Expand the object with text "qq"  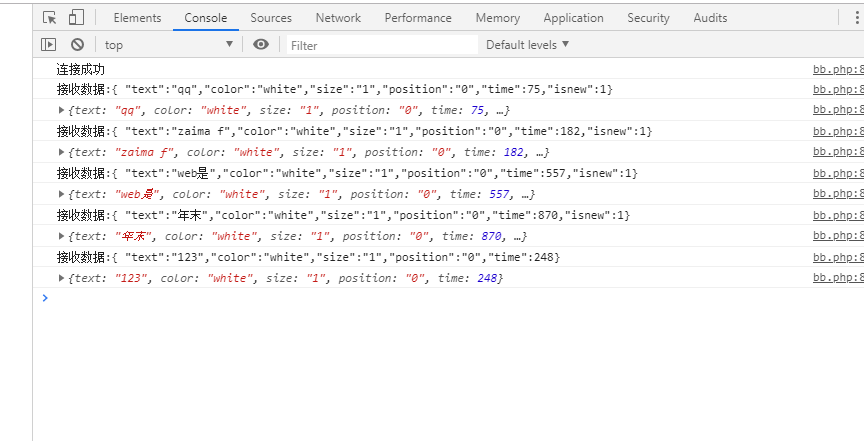tap(62, 110)
